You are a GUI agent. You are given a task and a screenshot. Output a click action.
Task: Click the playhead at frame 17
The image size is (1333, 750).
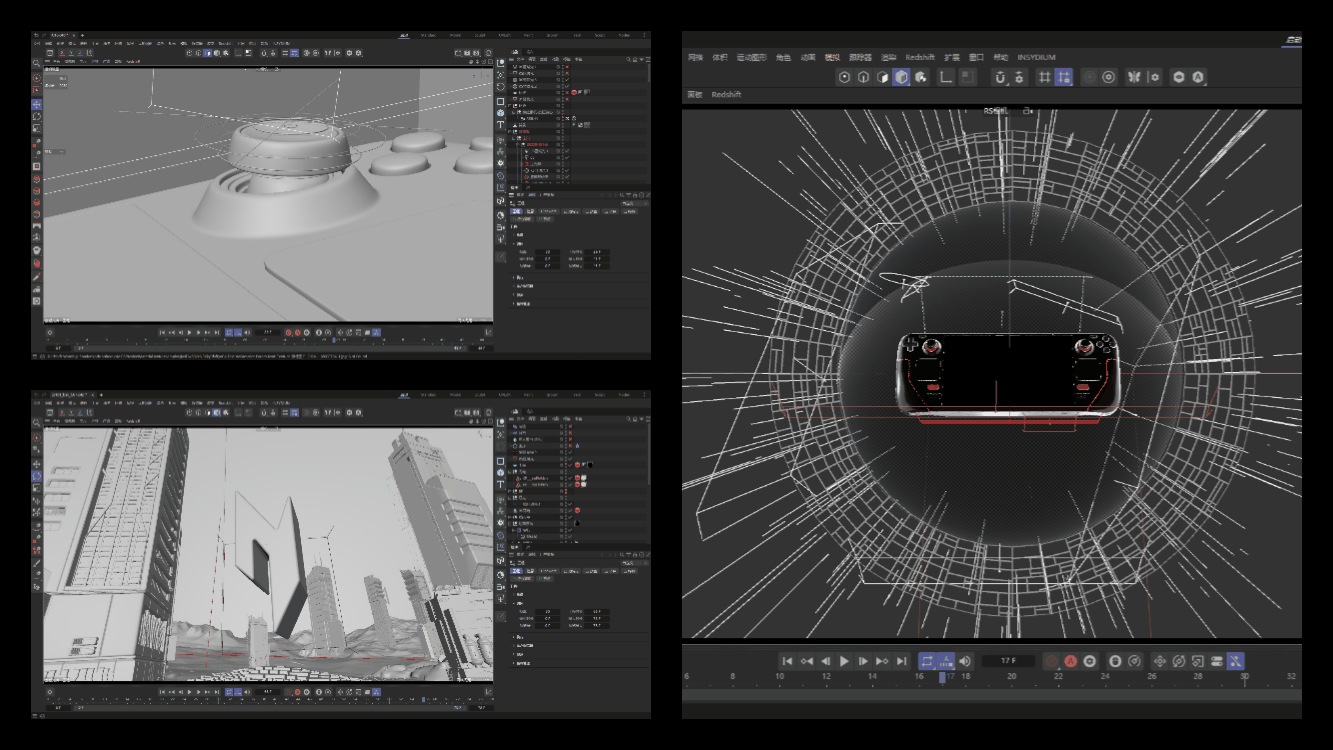(942, 677)
